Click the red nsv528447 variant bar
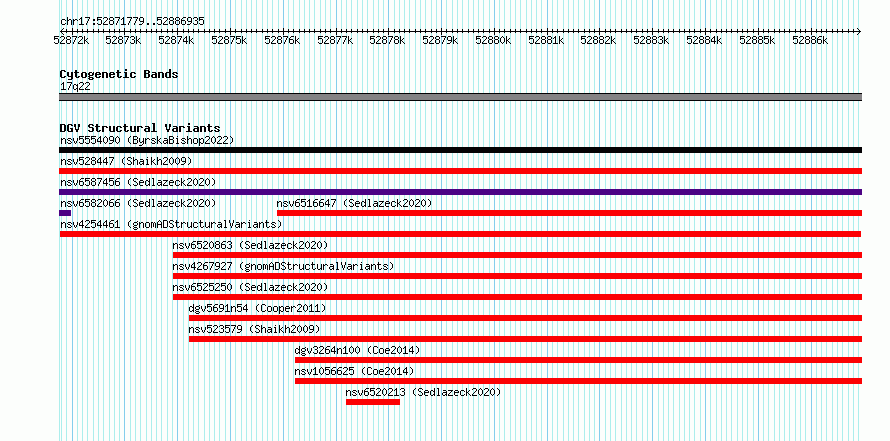The height and width of the screenshot is (441, 890). pos(461,171)
